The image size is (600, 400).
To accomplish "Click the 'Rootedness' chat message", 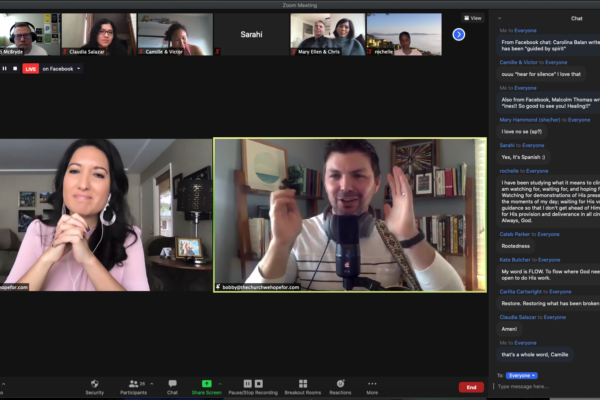I will [x=515, y=246].
